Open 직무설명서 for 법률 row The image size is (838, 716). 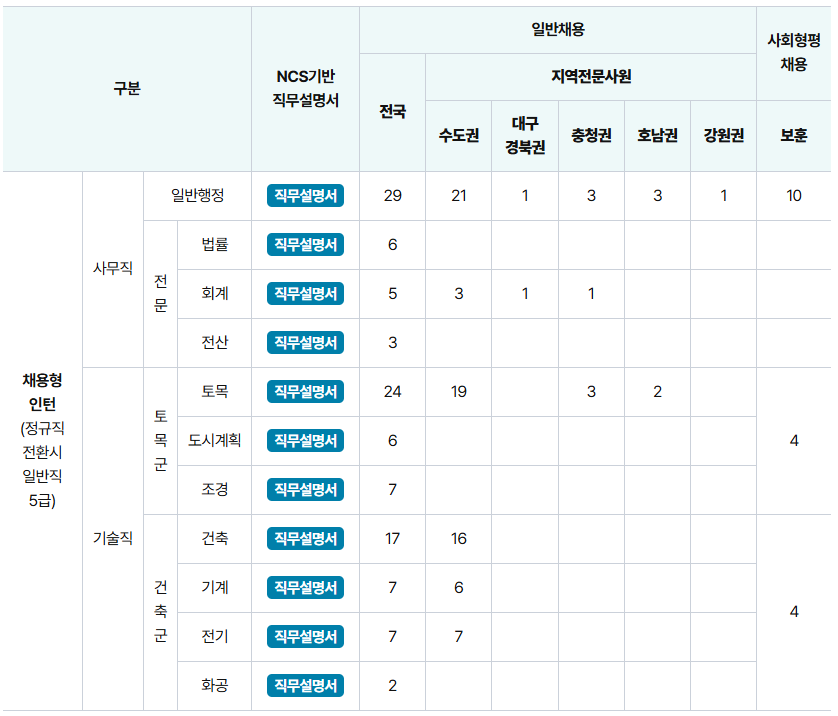click(305, 245)
